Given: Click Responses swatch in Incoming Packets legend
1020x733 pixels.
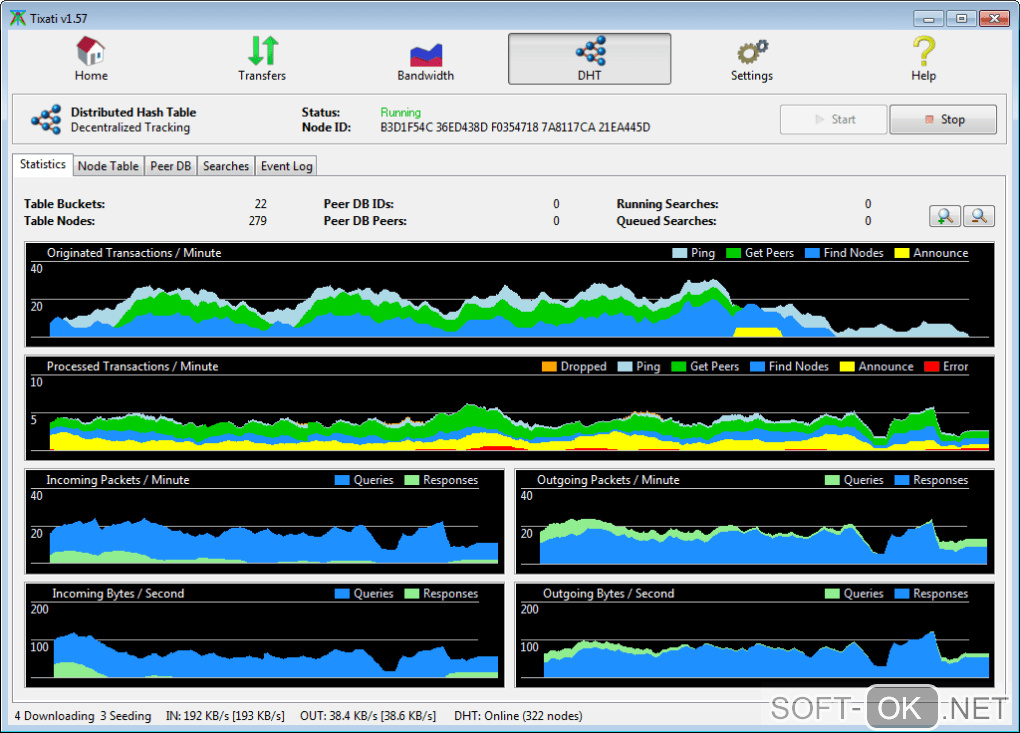Looking at the screenshot, I should pos(412,481).
